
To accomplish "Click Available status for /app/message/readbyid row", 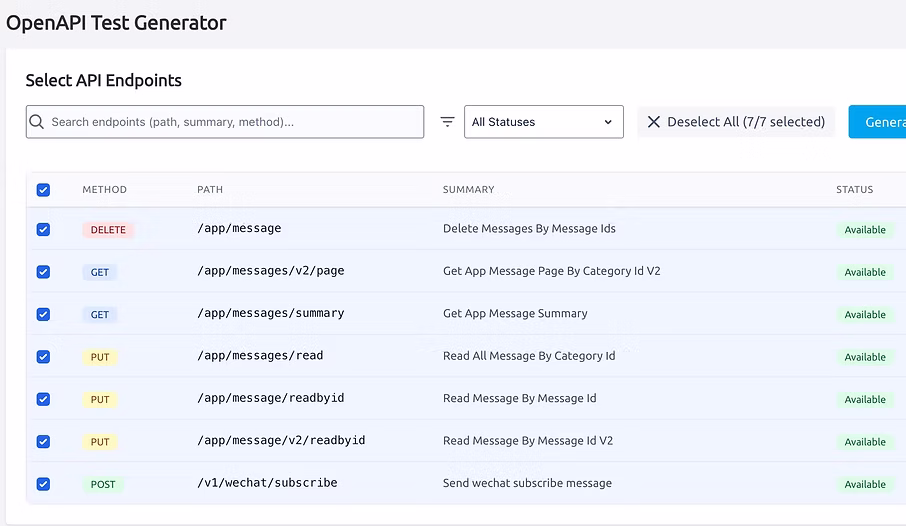I will click(x=865, y=400).
